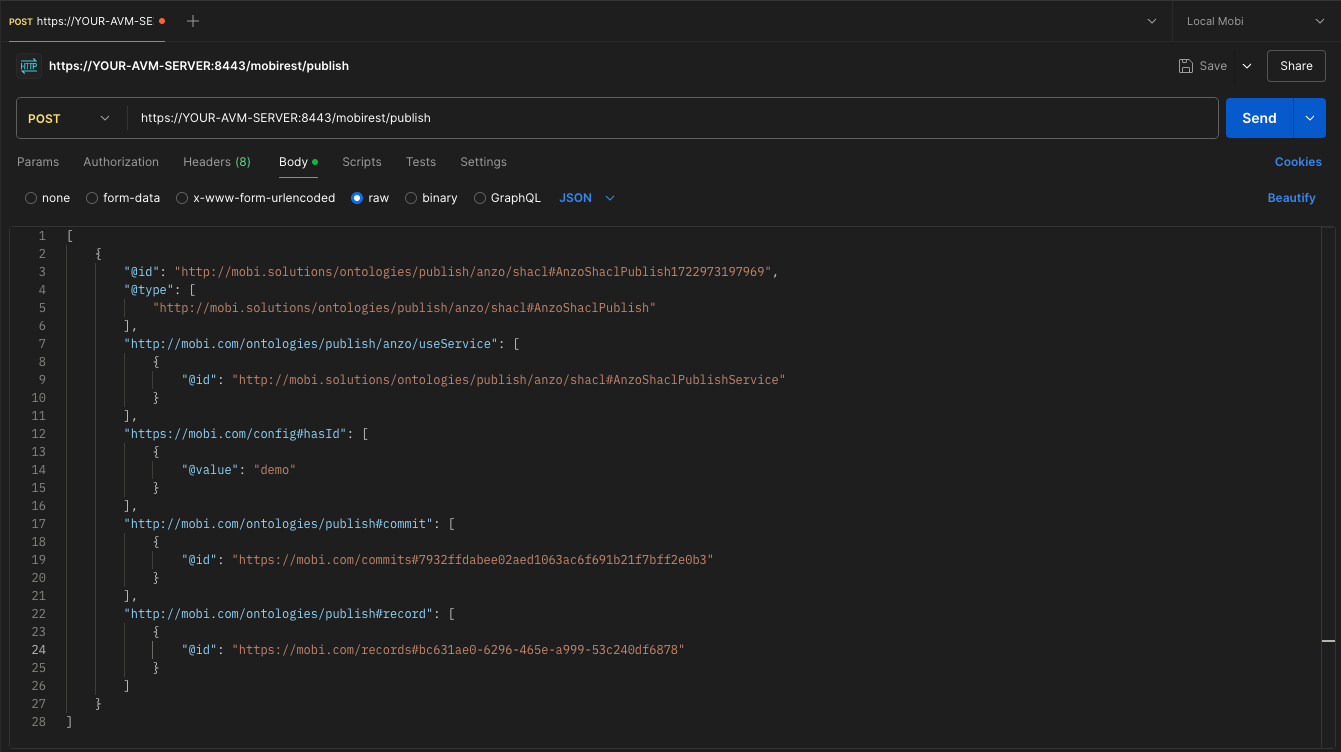Click the records#bc631ae0 value on line 24

458,650
